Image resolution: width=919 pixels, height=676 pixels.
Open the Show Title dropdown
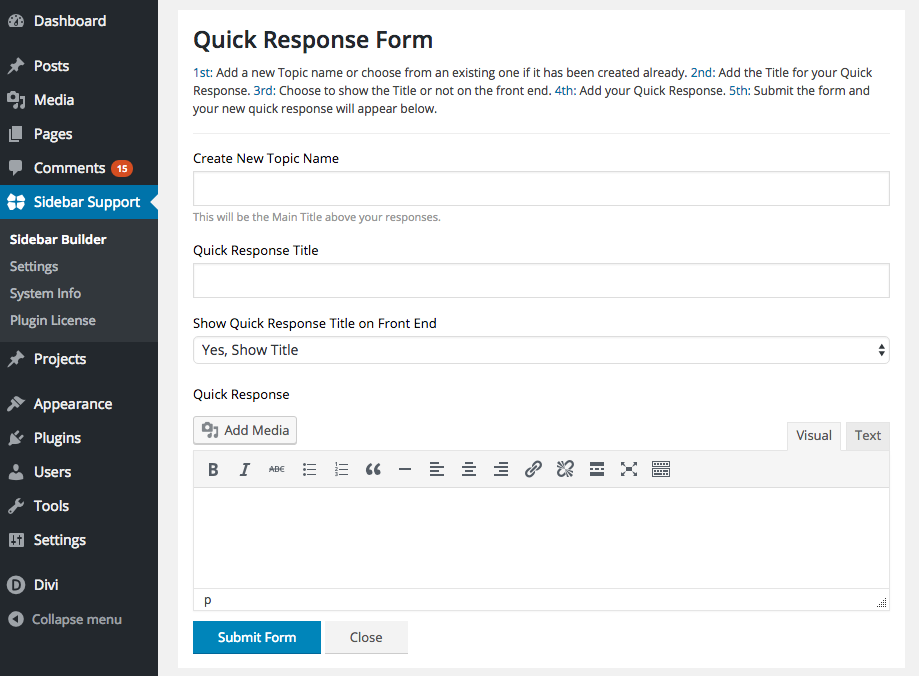(541, 350)
